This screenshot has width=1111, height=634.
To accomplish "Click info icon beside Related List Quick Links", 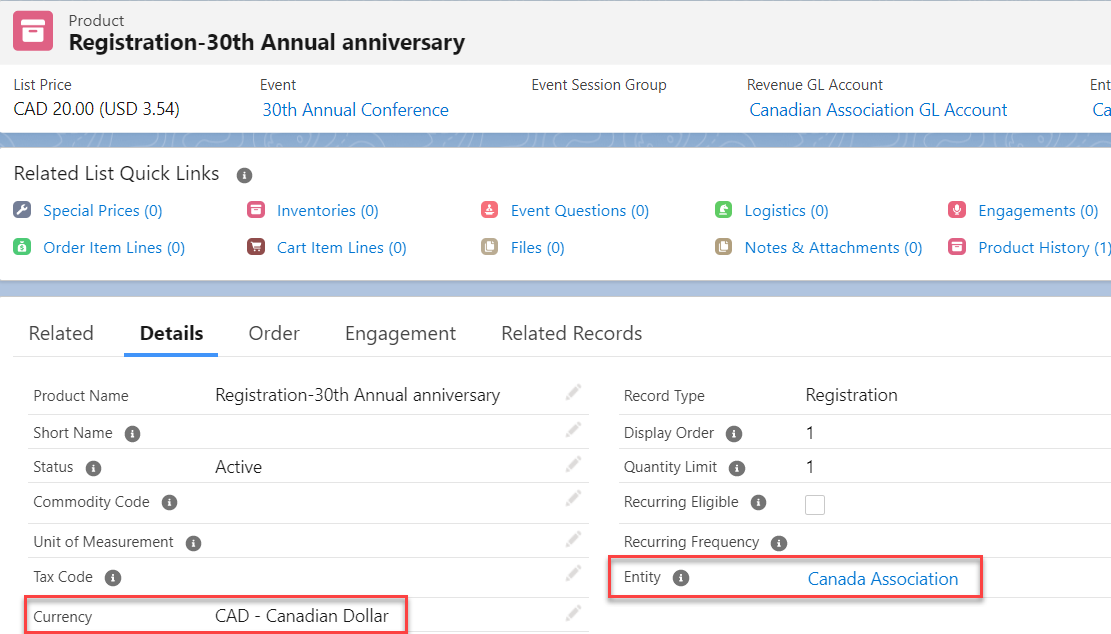I will coord(244,175).
